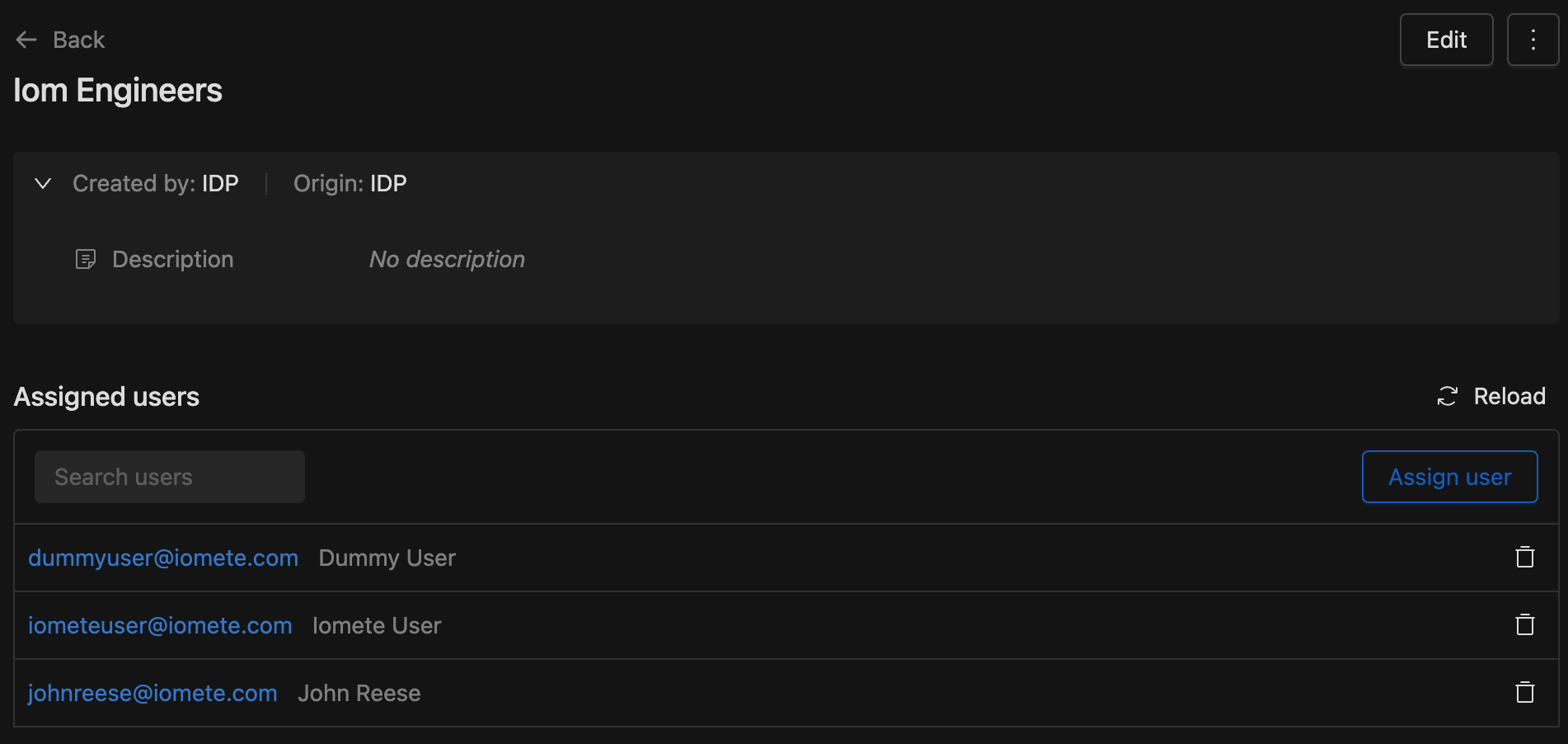This screenshot has height=744, width=1568.
Task: Click the reload circular arrows icon
Action: tap(1448, 397)
